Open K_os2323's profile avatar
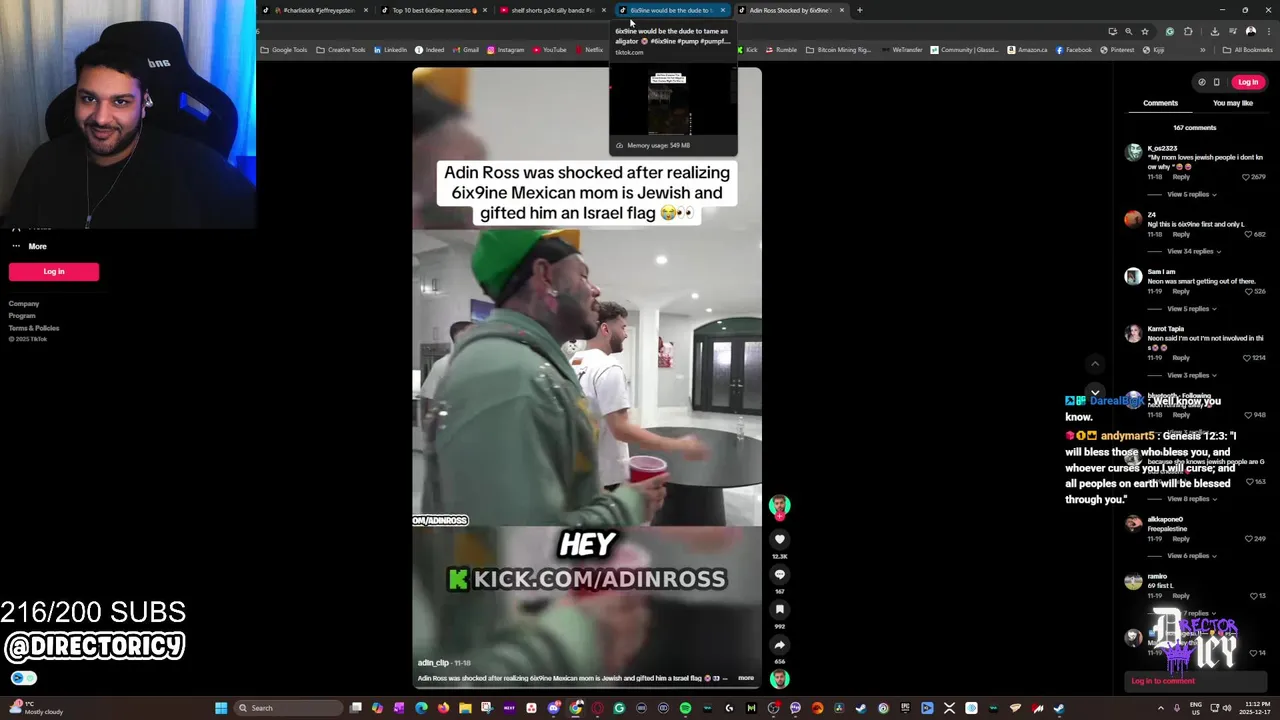This screenshot has height=720, width=1280. point(1133,152)
